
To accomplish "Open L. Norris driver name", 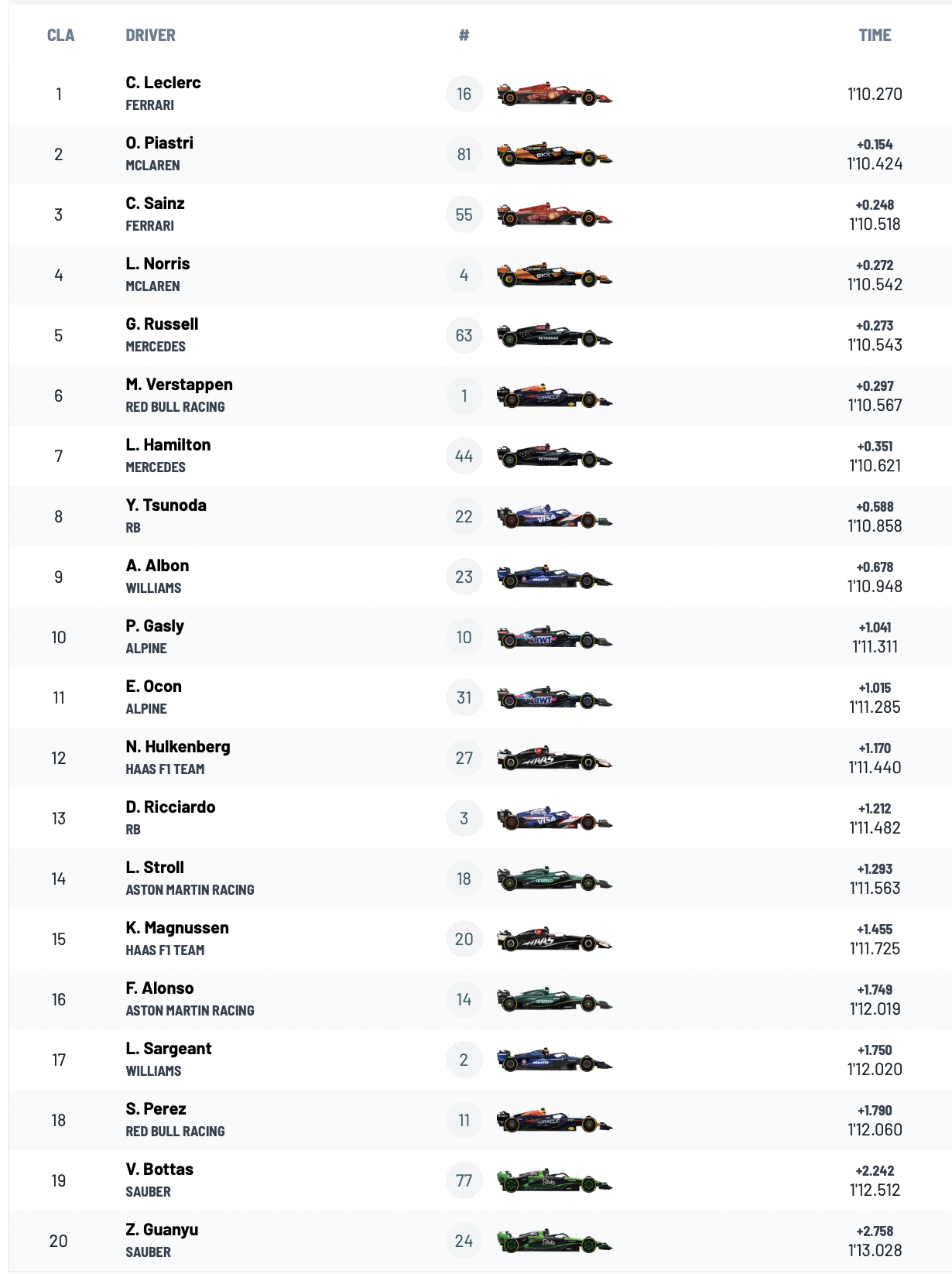I will [158, 264].
